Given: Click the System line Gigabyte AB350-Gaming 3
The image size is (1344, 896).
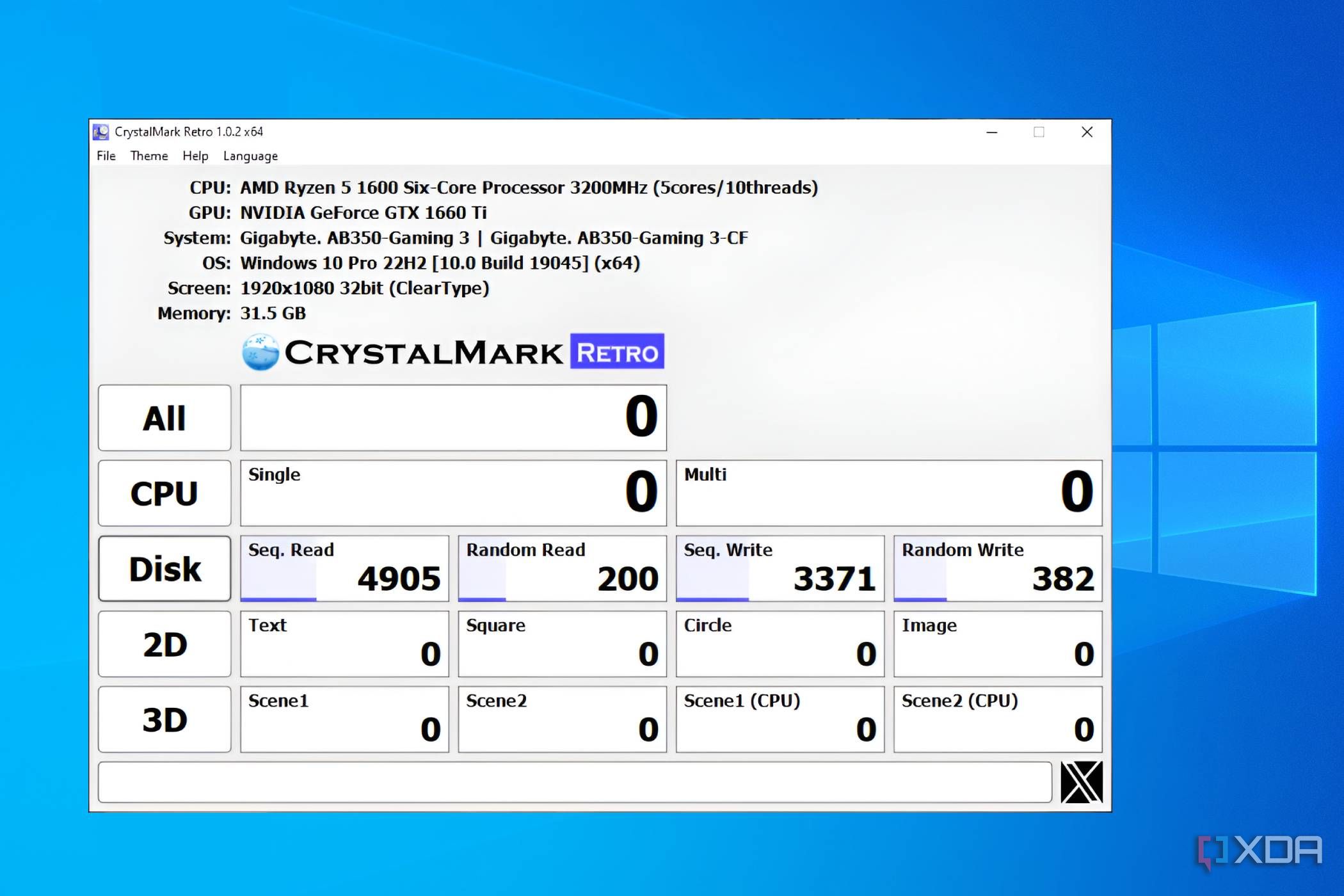Looking at the screenshot, I should (x=494, y=238).
